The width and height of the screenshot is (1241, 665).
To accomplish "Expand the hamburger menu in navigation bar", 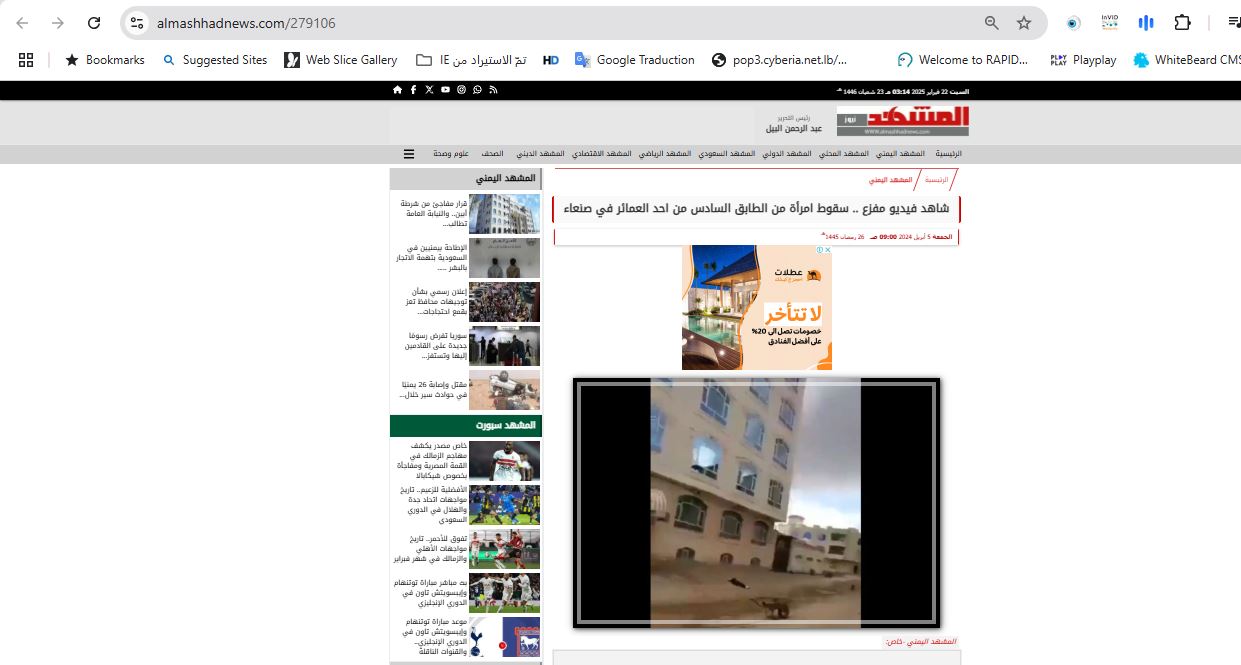I will 409,154.
